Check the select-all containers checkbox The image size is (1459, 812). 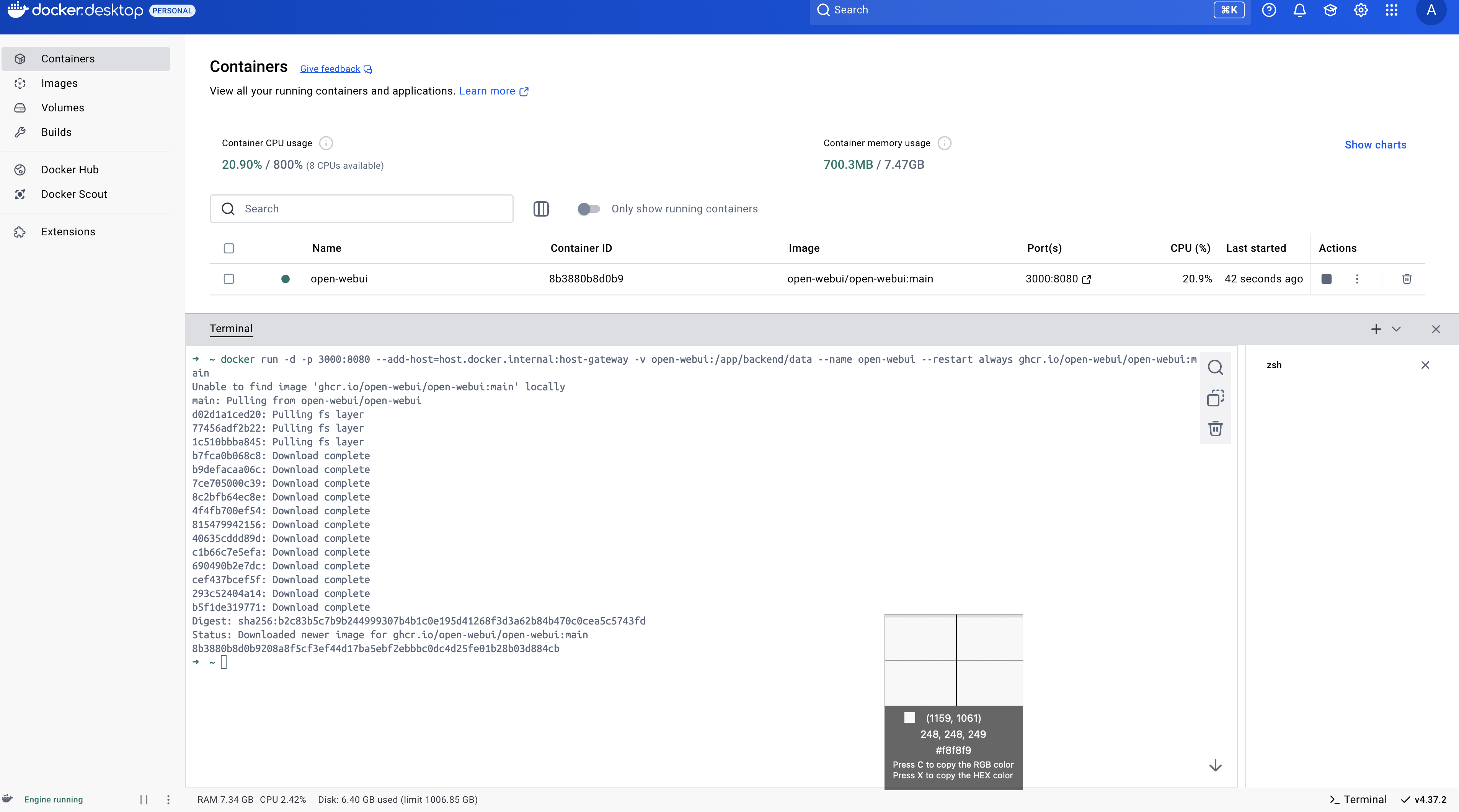(229, 248)
